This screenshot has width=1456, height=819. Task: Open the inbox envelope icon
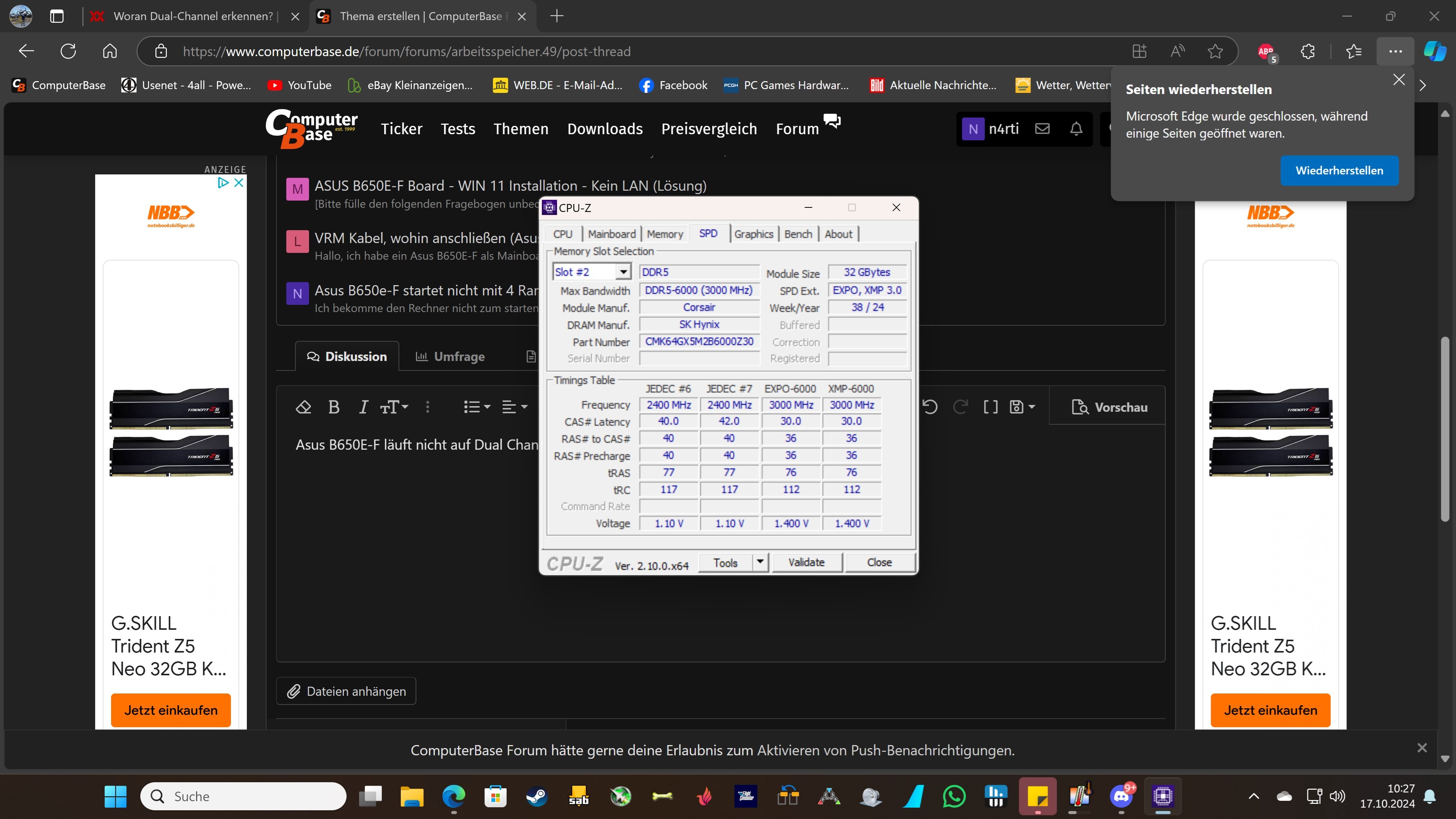point(1042,129)
